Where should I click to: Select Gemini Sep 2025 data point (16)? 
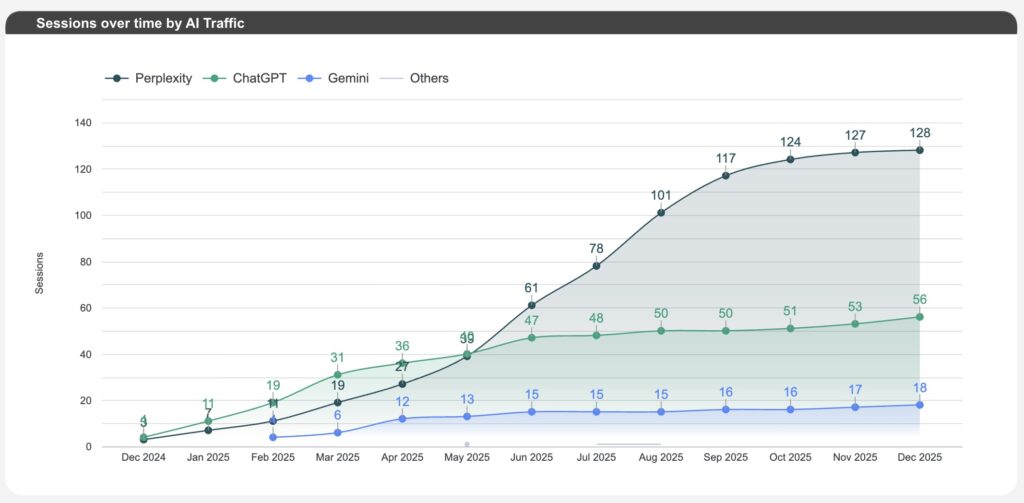pyautogui.click(x=726, y=410)
